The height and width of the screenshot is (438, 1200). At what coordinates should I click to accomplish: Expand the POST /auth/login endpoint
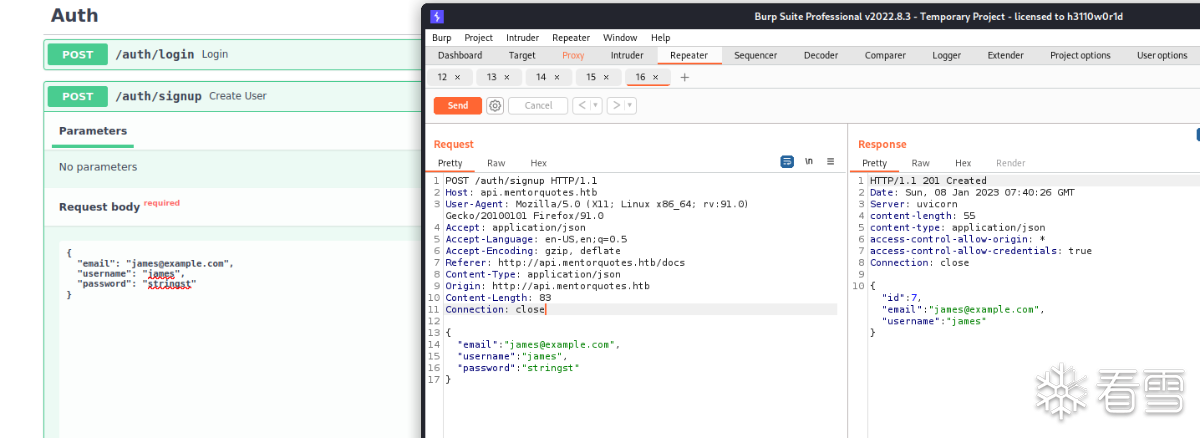coord(234,54)
